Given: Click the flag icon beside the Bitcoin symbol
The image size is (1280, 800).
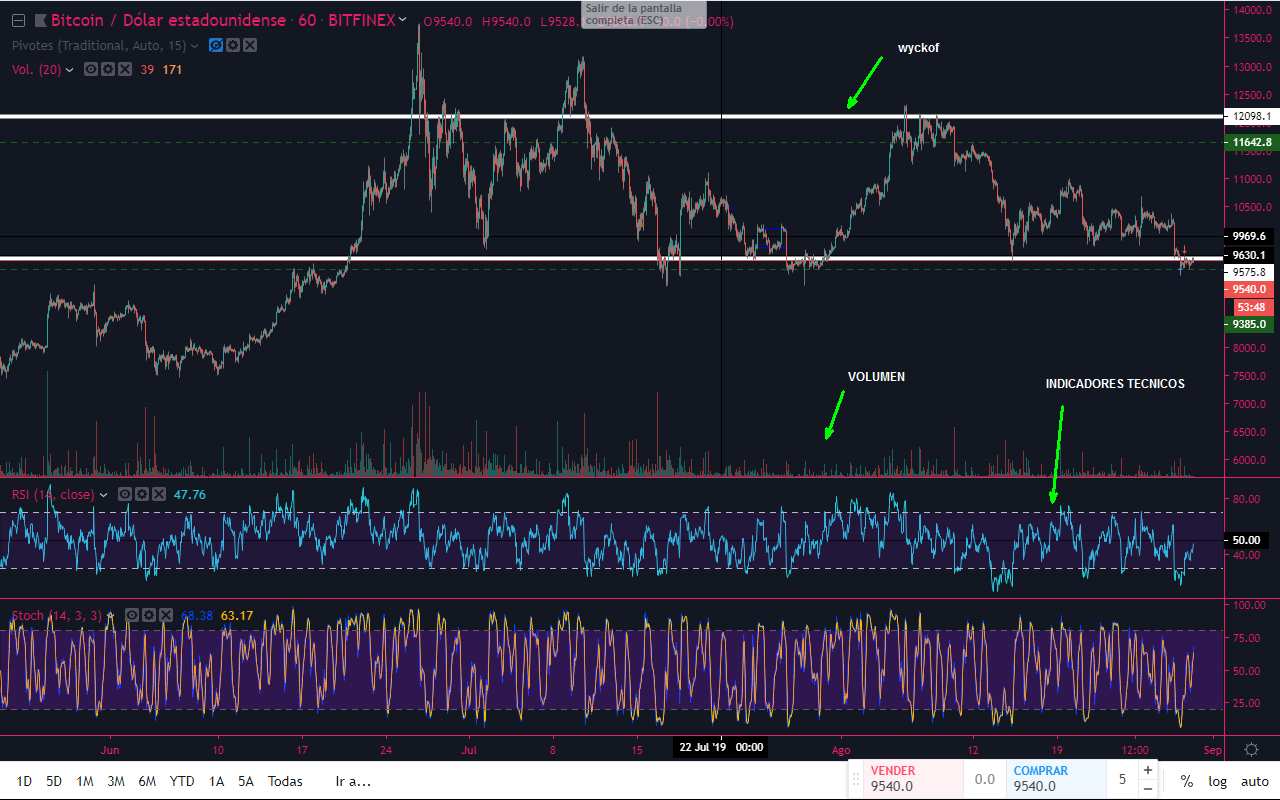Looking at the screenshot, I should pyautogui.click(x=40, y=20).
